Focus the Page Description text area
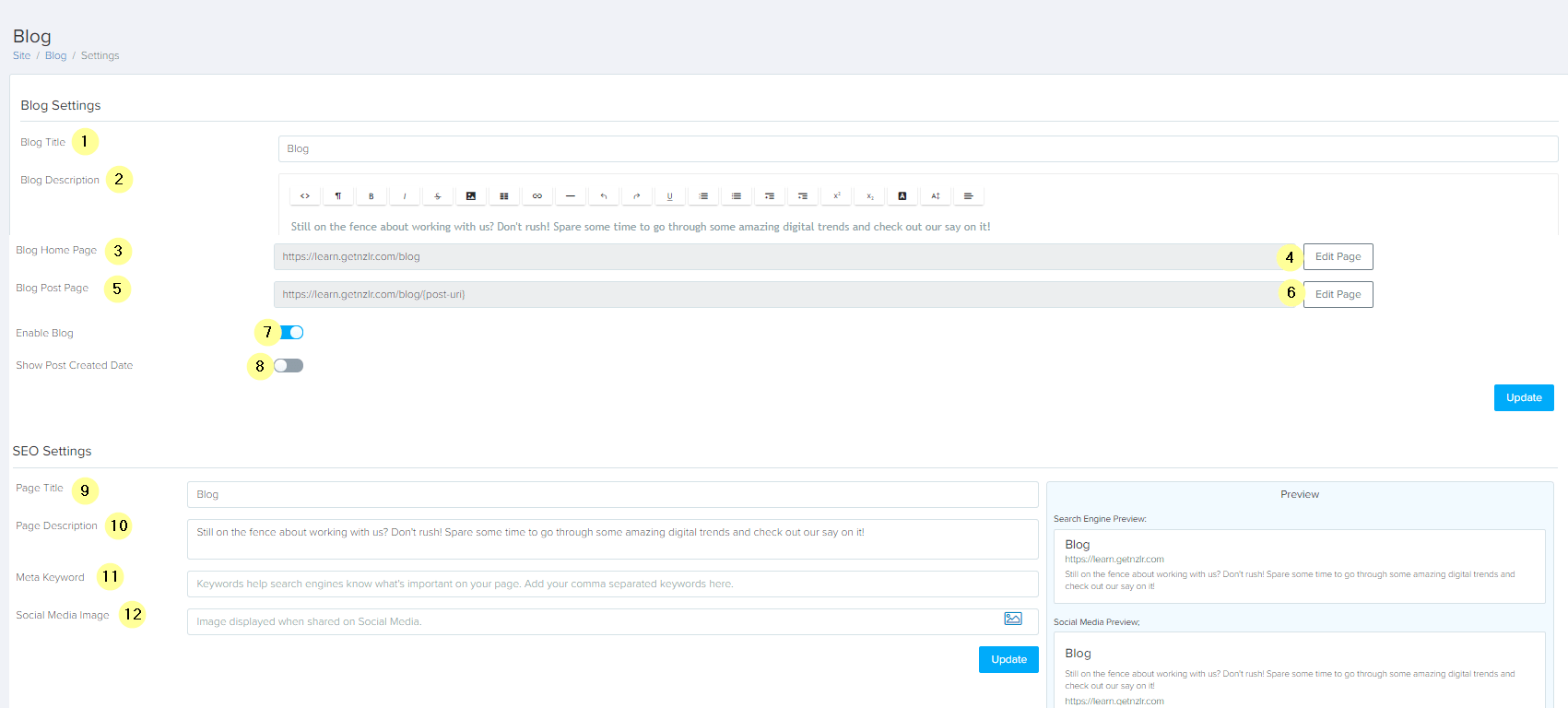 [x=613, y=539]
